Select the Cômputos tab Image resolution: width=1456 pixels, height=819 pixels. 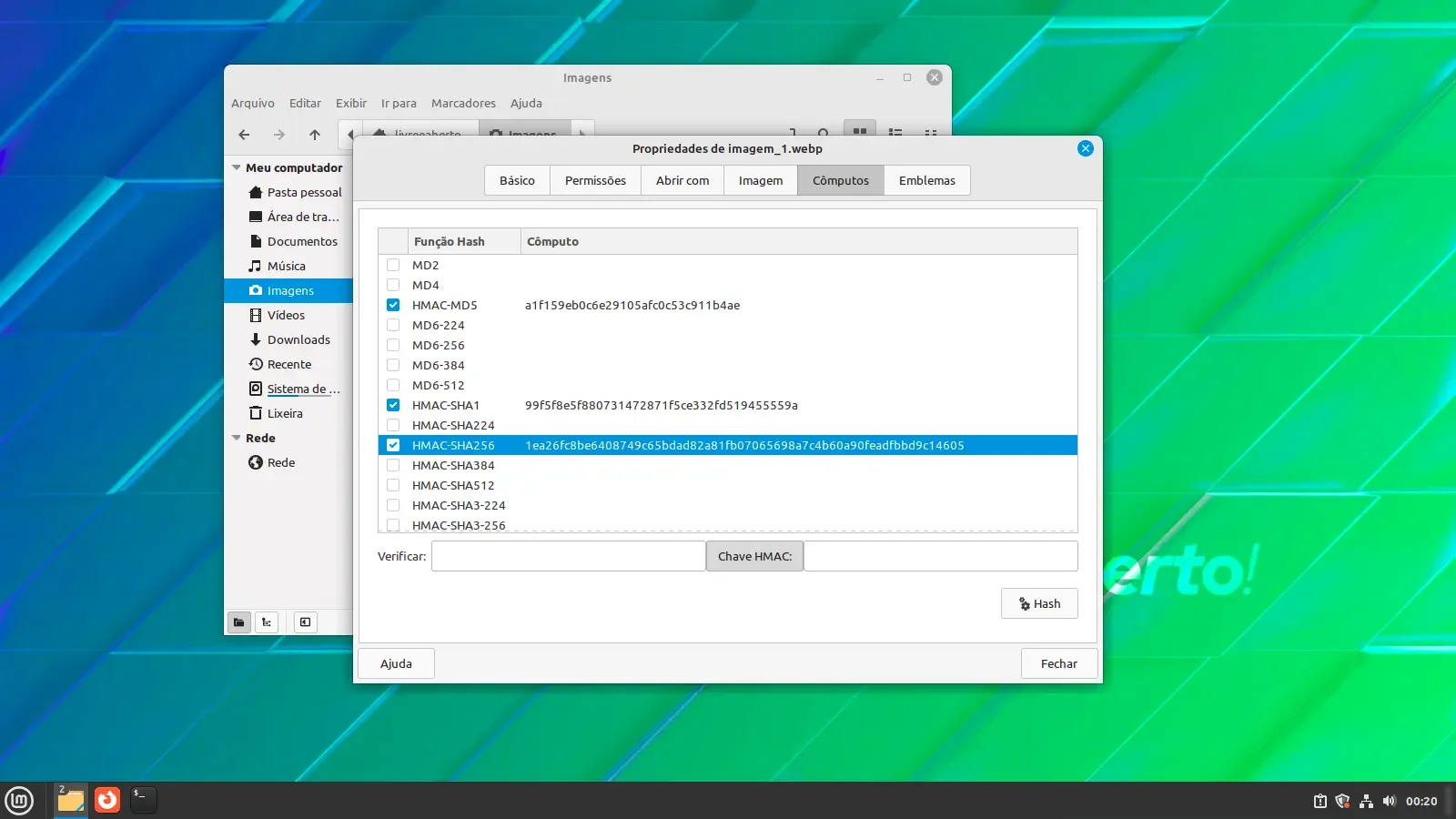(841, 180)
